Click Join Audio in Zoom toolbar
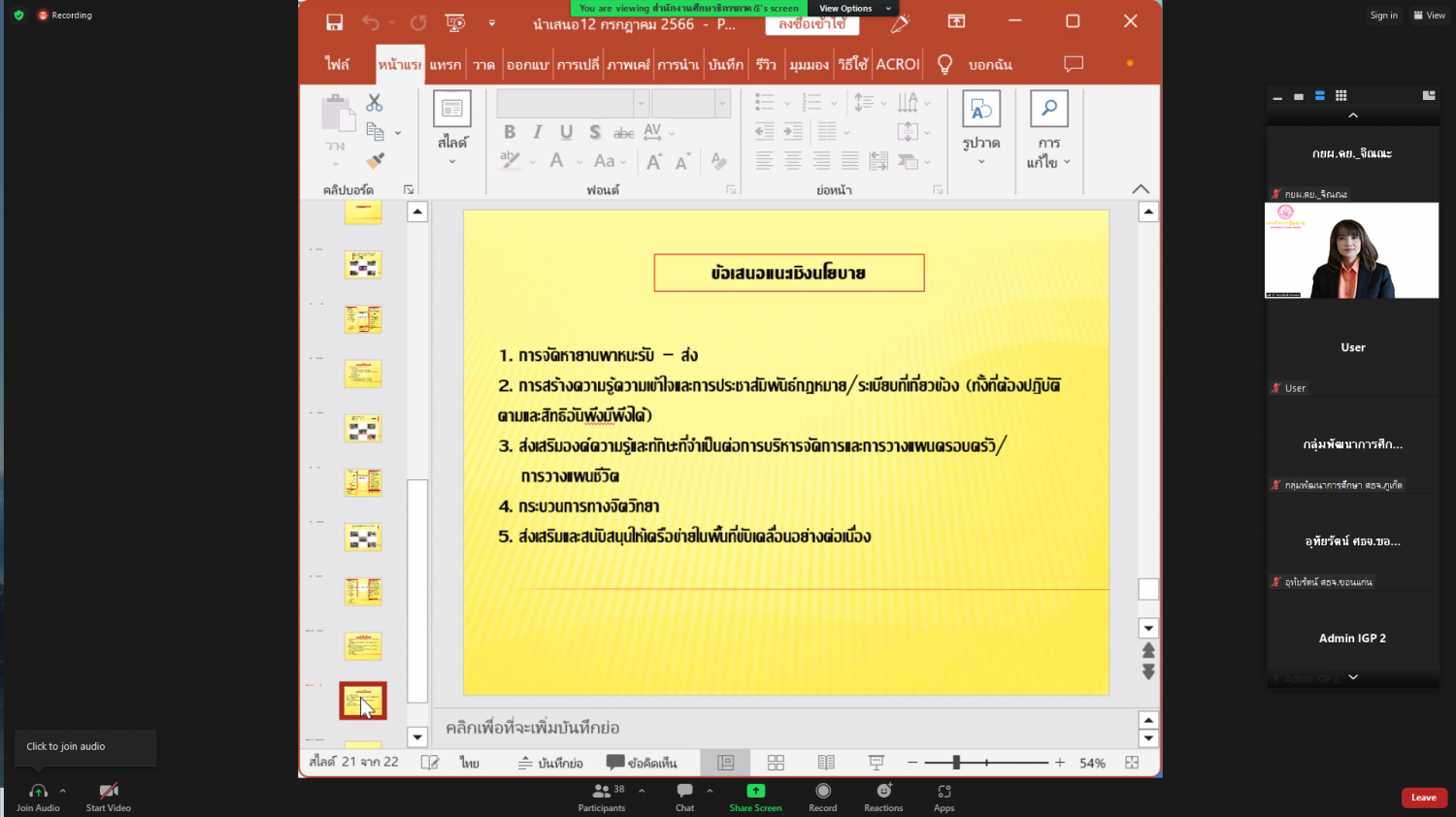Screen dimensions: 1456x817 (x=38, y=798)
